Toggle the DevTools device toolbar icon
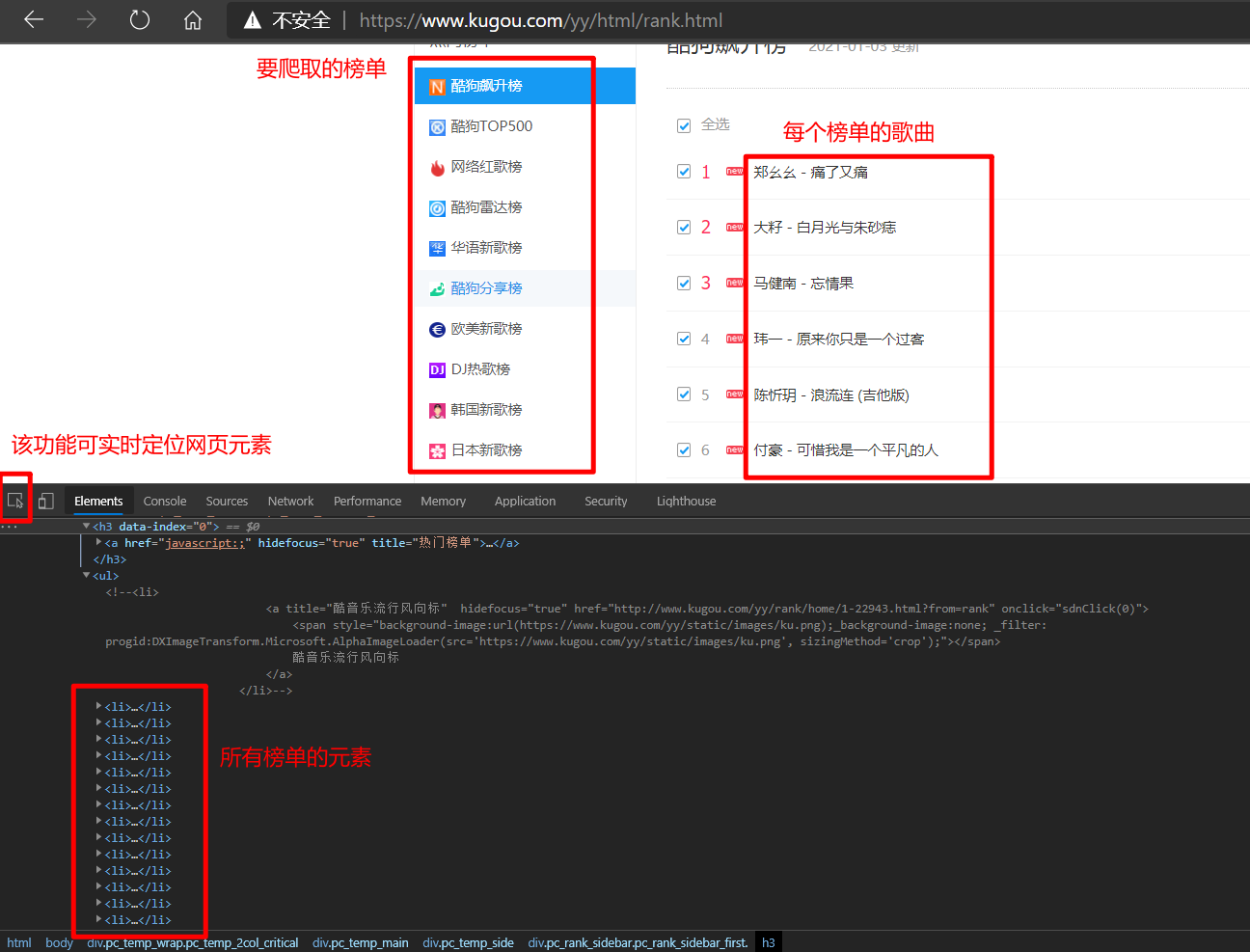The width and height of the screenshot is (1250, 952). pyautogui.click(x=45, y=501)
